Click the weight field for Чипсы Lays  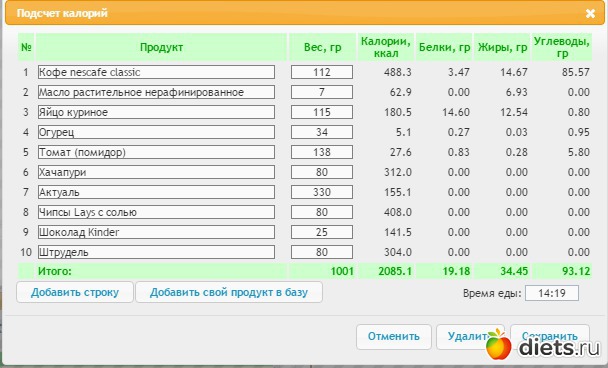(322, 212)
